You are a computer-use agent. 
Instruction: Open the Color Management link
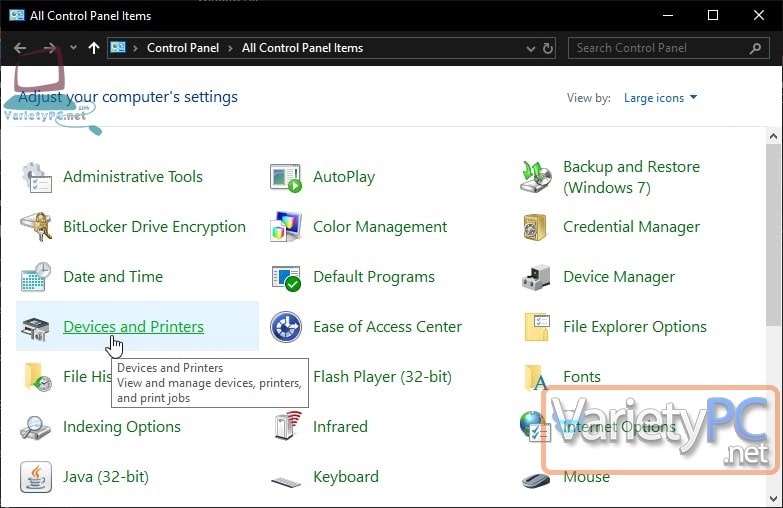click(x=380, y=227)
